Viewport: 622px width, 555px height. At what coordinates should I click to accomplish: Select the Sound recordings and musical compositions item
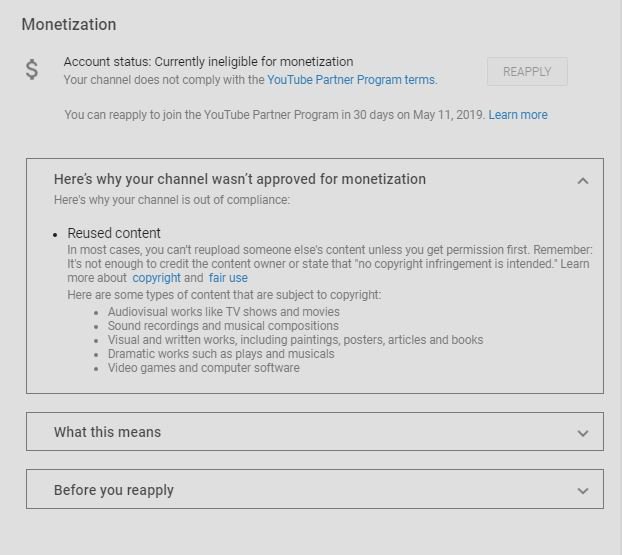(223, 326)
